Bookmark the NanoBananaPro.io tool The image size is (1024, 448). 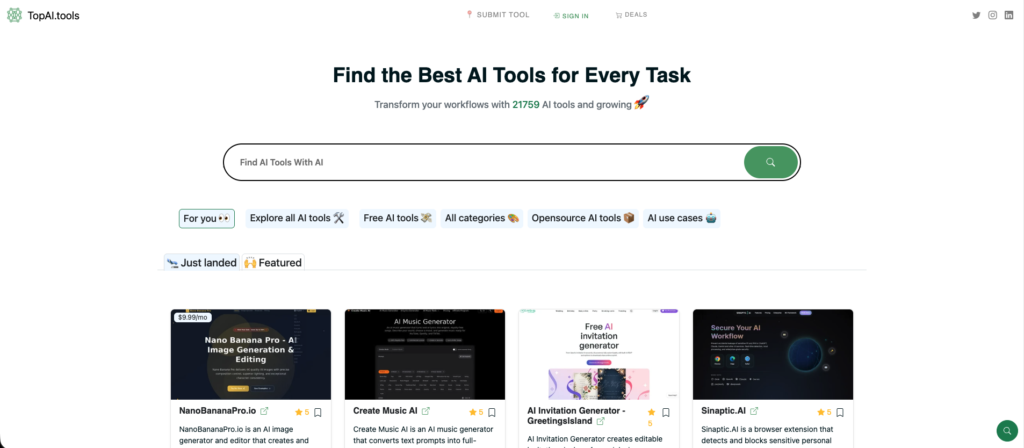point(317,412)
